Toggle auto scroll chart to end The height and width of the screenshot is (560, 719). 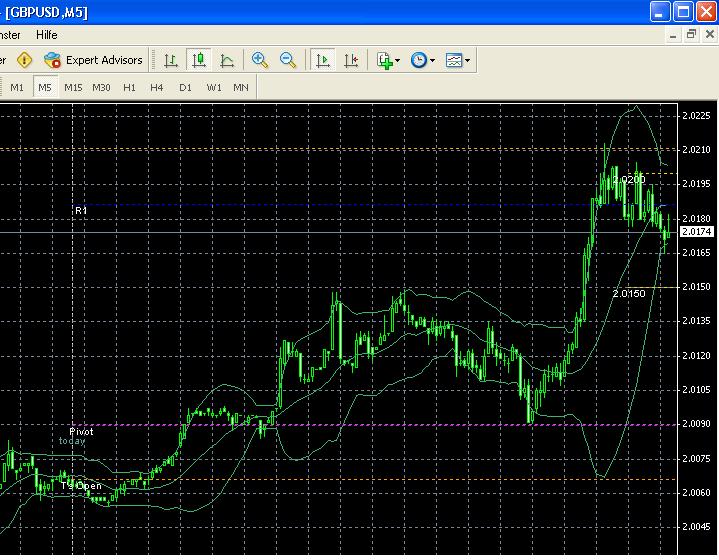click(322, 60)
